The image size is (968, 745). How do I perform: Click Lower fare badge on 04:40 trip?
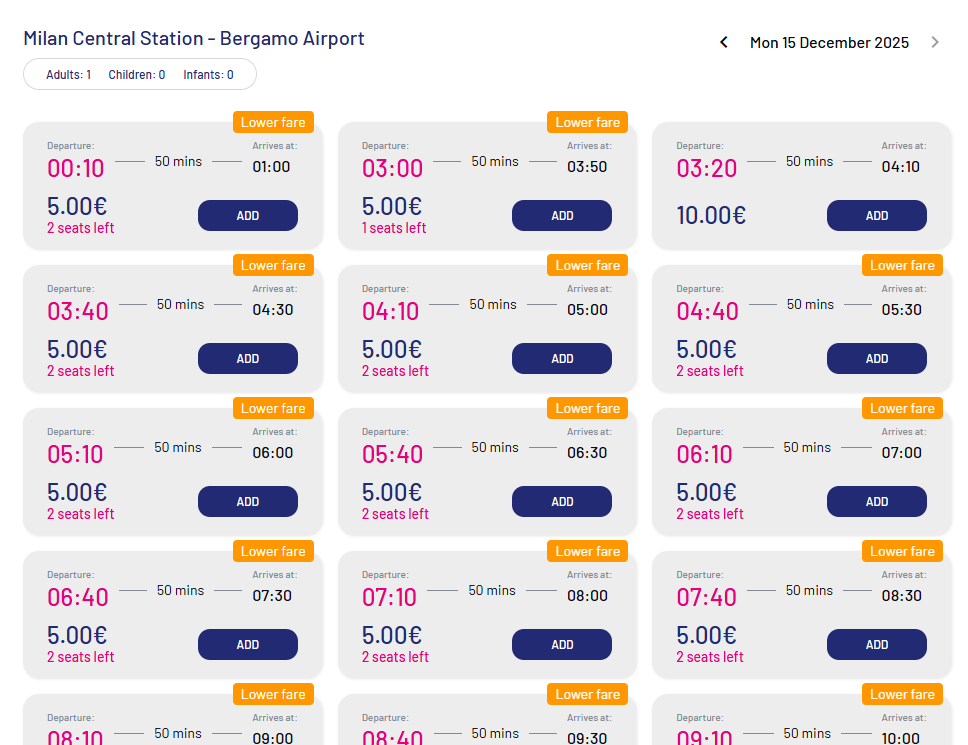(x=902, y=265)
